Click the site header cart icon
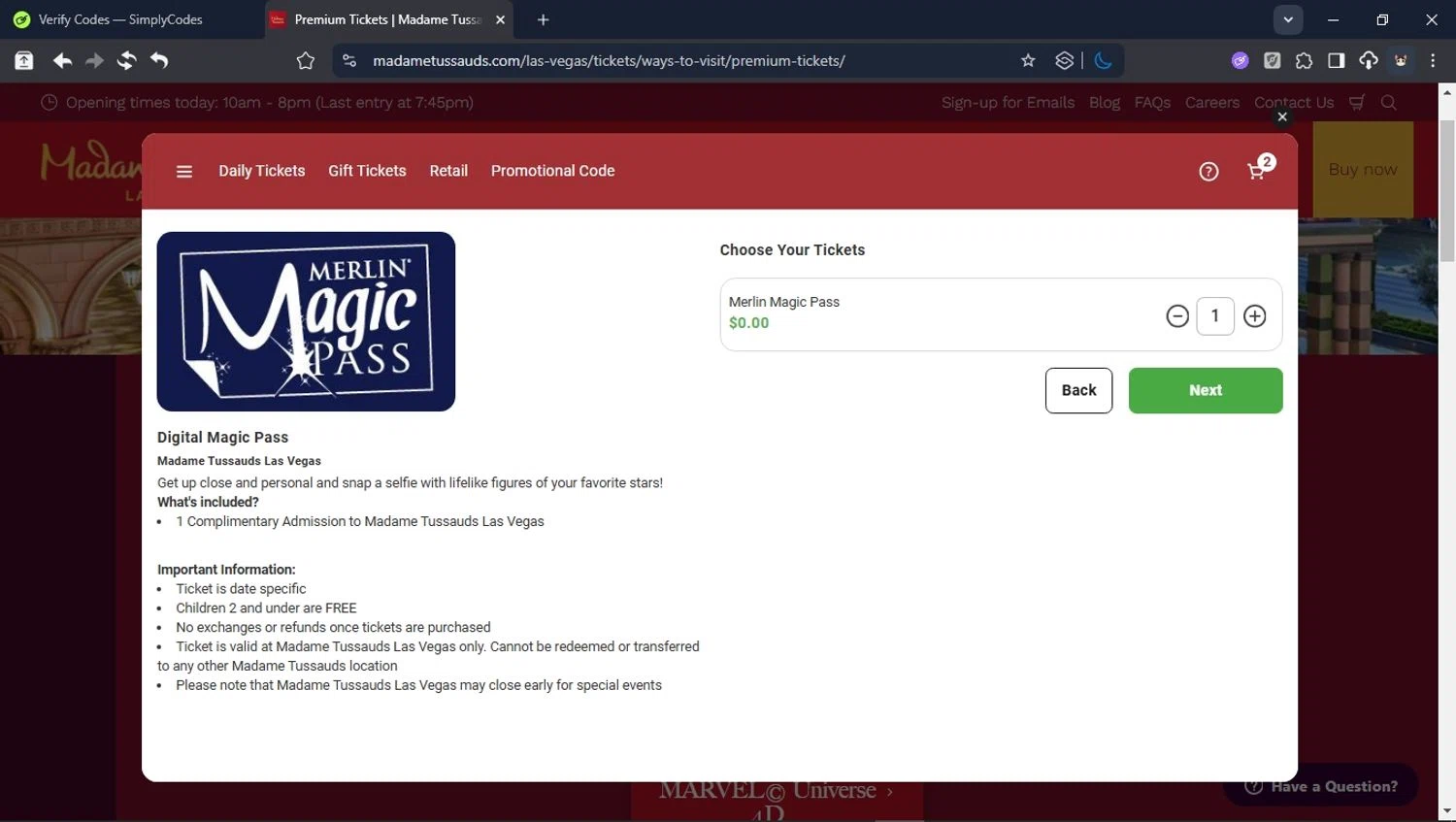1456x822 pixels. coord(1357,102)
